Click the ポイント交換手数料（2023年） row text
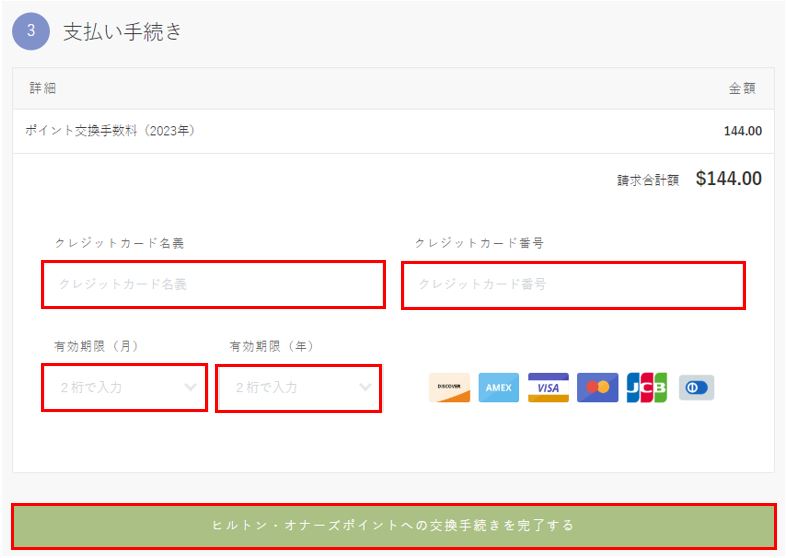Screen dimensions: 787x558 pyautogui.click(x=110, y=130)
